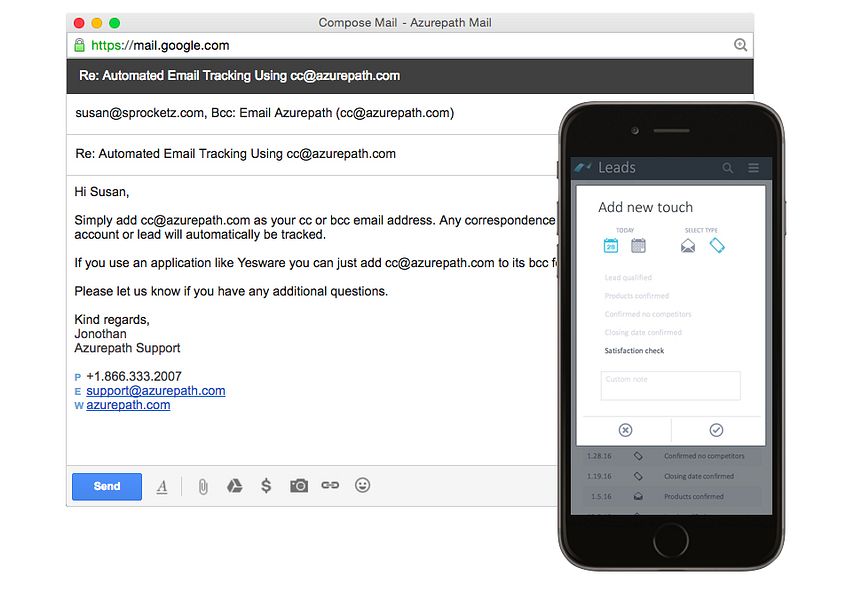The height and width of the screenshot is (600, 846).
Task: Click the zoom magnifier in the address bar
Action: pos(740,45)
